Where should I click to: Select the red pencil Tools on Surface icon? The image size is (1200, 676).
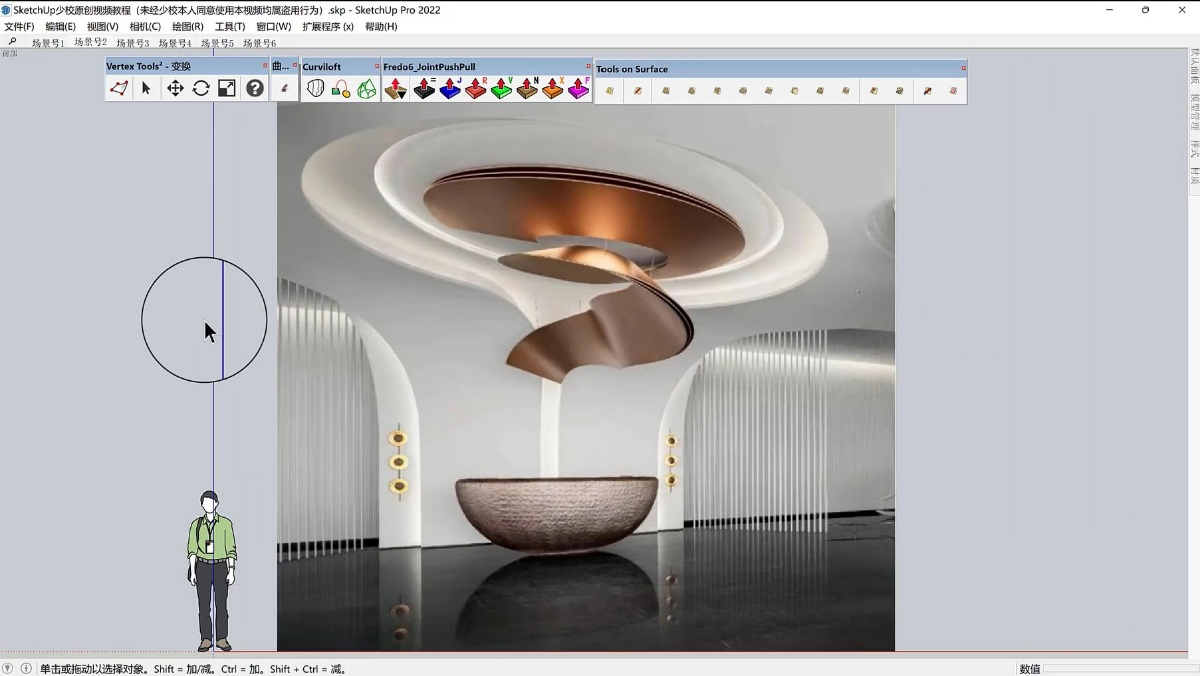coord(637,91)
